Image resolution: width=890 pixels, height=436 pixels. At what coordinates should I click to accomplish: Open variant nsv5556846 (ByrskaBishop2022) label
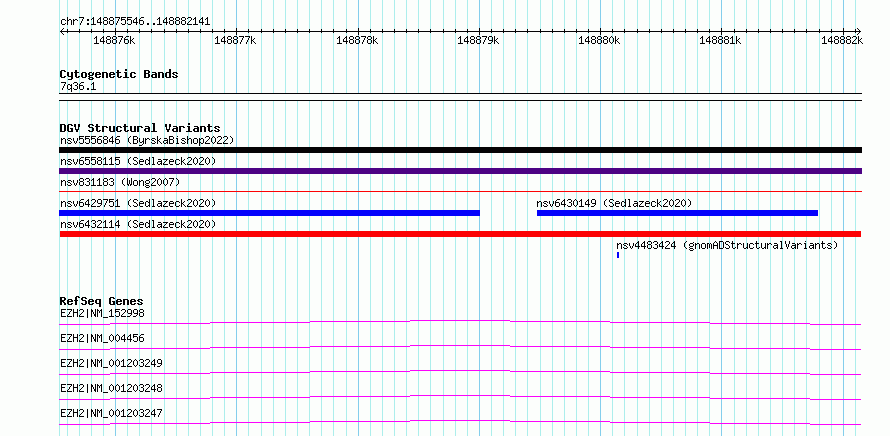point(147,140)
